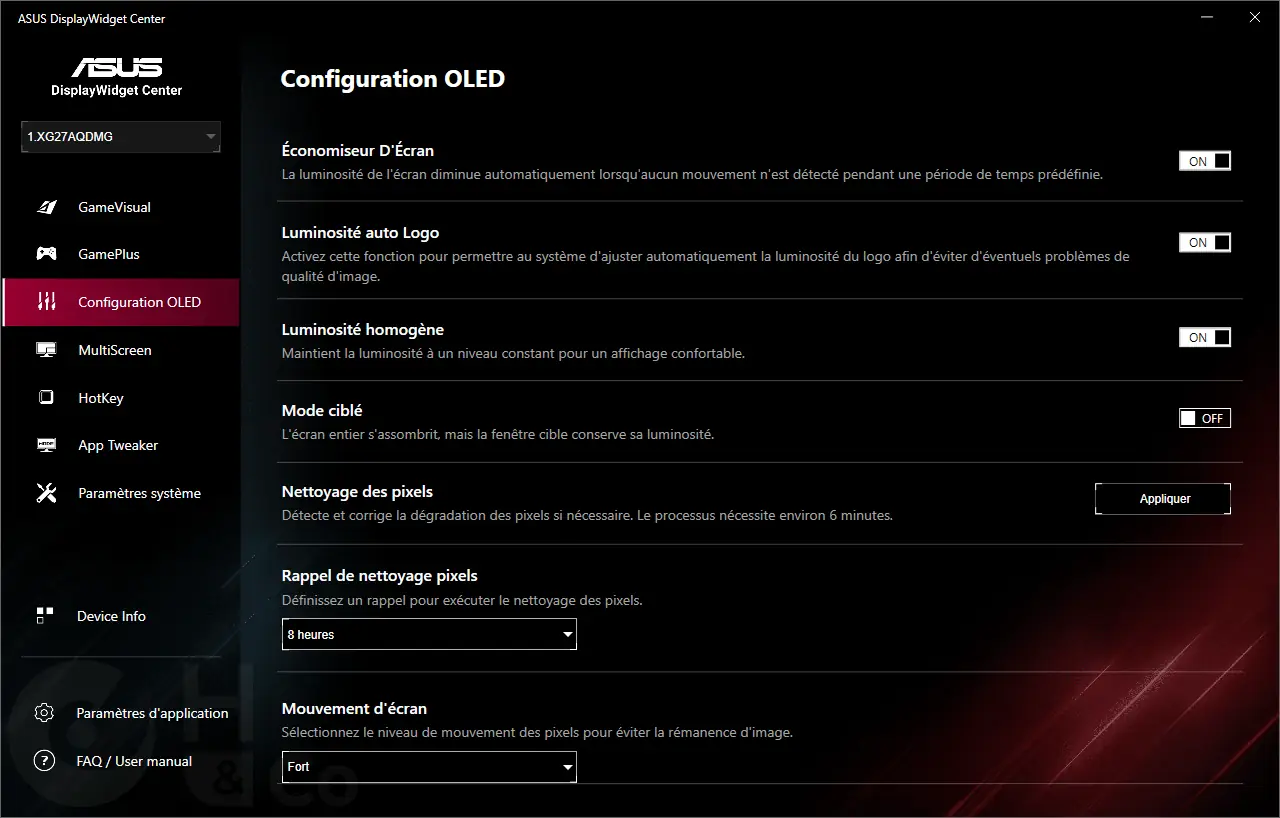The width and height of the screenshot is (1280, 818).
Task: Click the ASUS logo in the sidebar
Action: pos(117,68)
